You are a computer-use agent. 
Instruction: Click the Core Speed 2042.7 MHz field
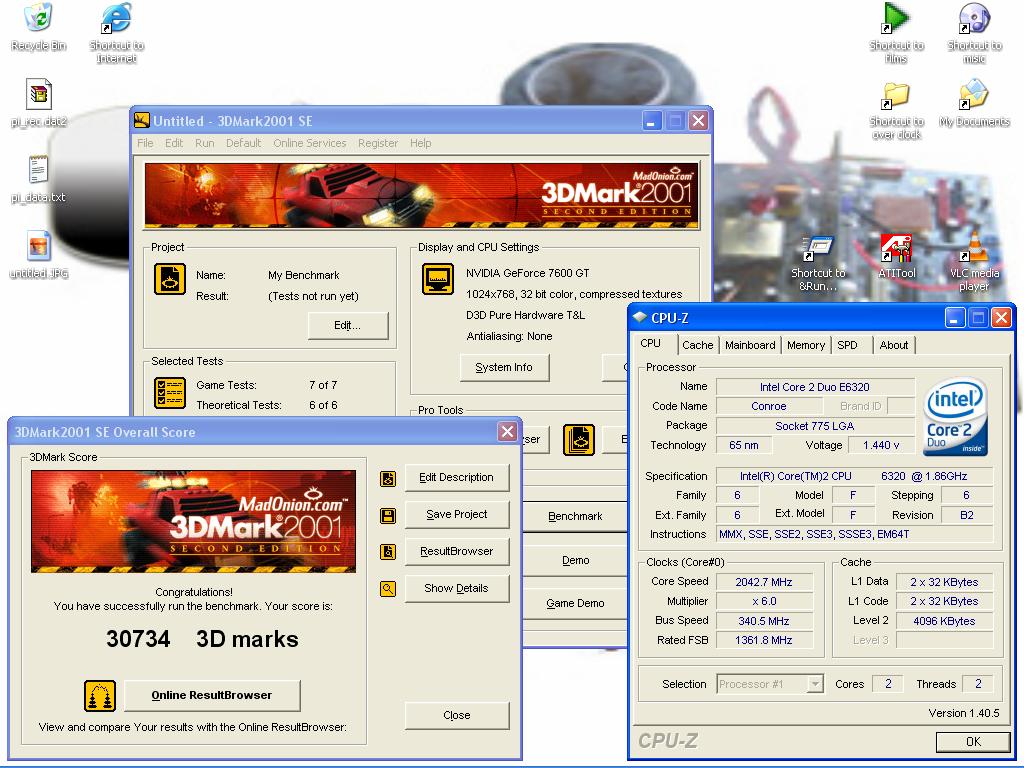point(764,582)
